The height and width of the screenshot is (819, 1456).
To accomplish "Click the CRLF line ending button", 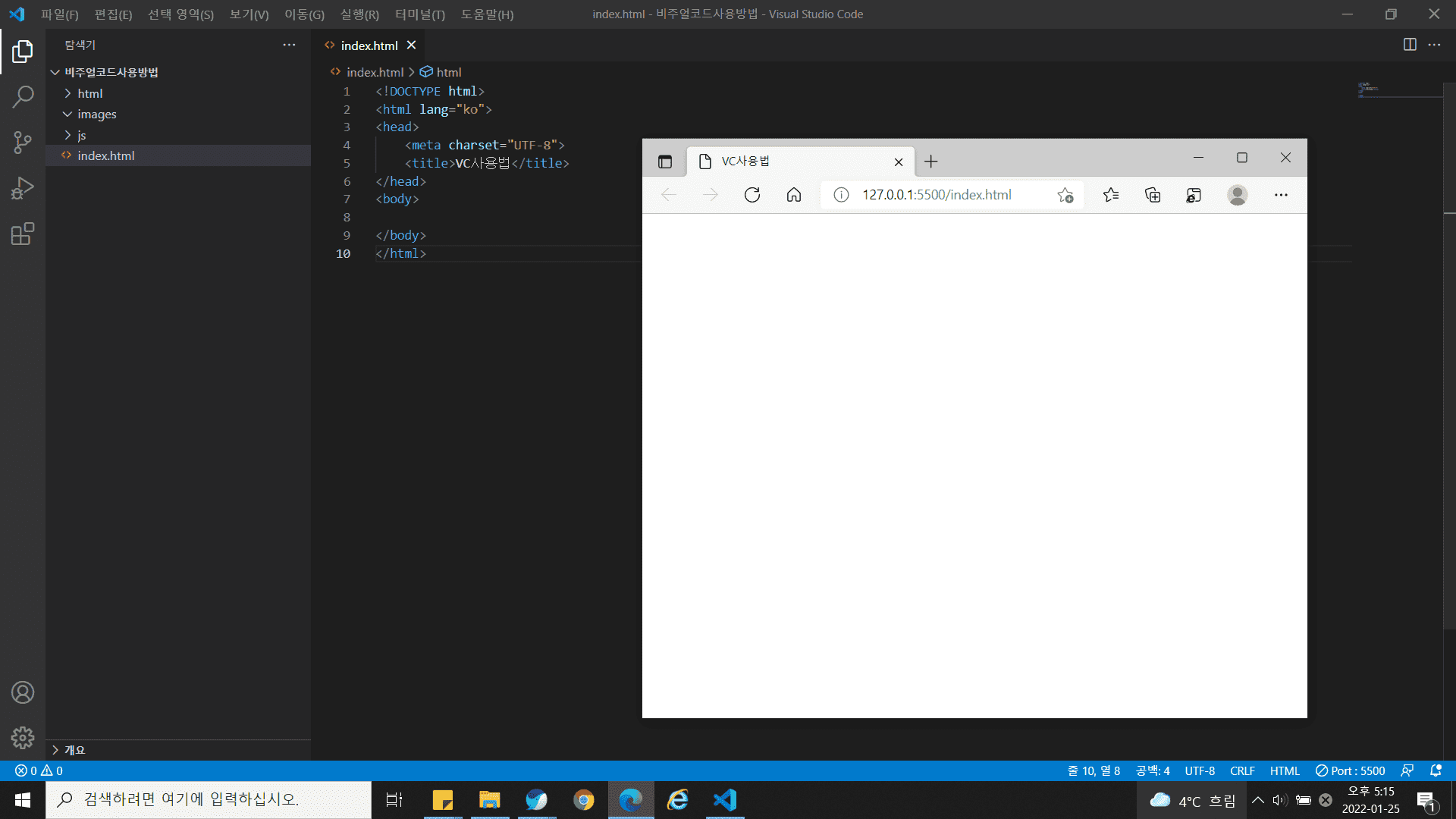I will tap(1241, 770).
